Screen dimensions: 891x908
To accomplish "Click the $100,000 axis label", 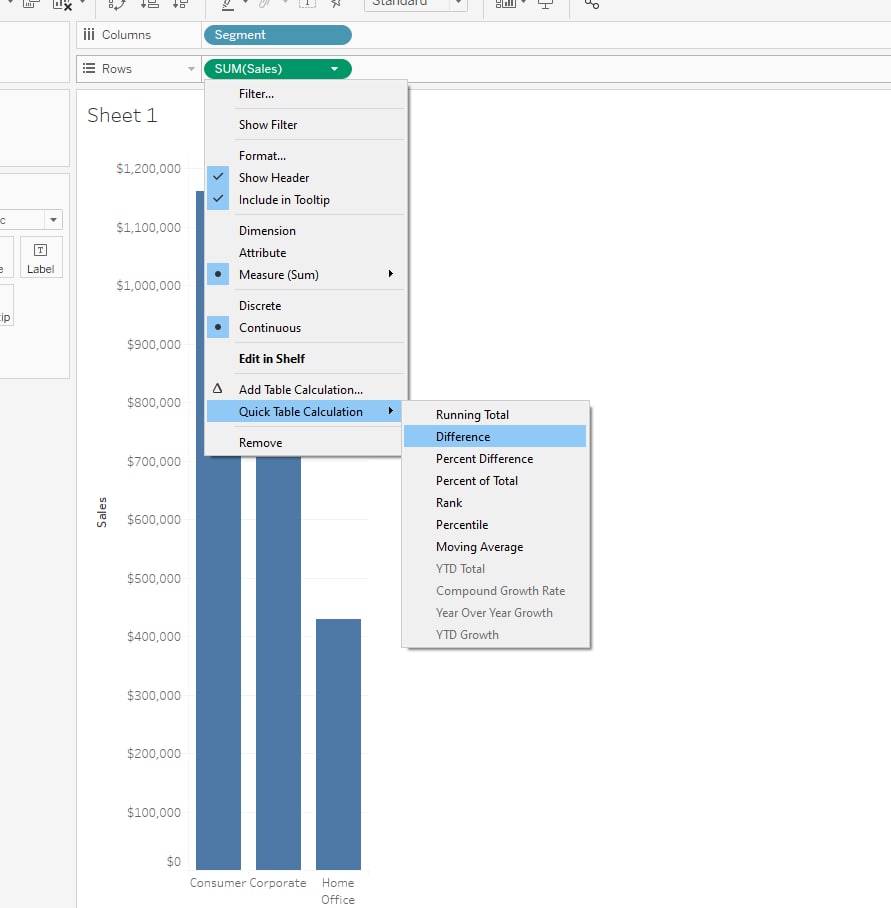I will [x=153, y=812].
